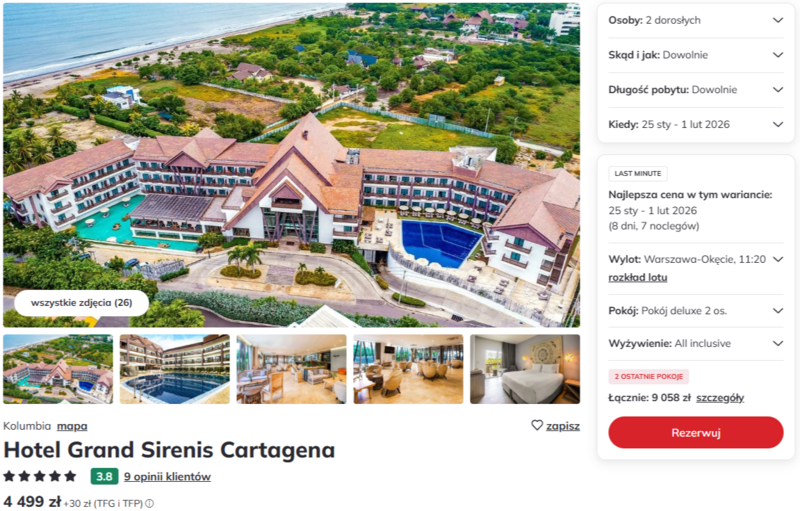Image resolution: width=800 pixels, height=511 pixels.
Task: Open the Pokój deluxe room dropdown
Action: pyautogui.click(x=695, y=311)
